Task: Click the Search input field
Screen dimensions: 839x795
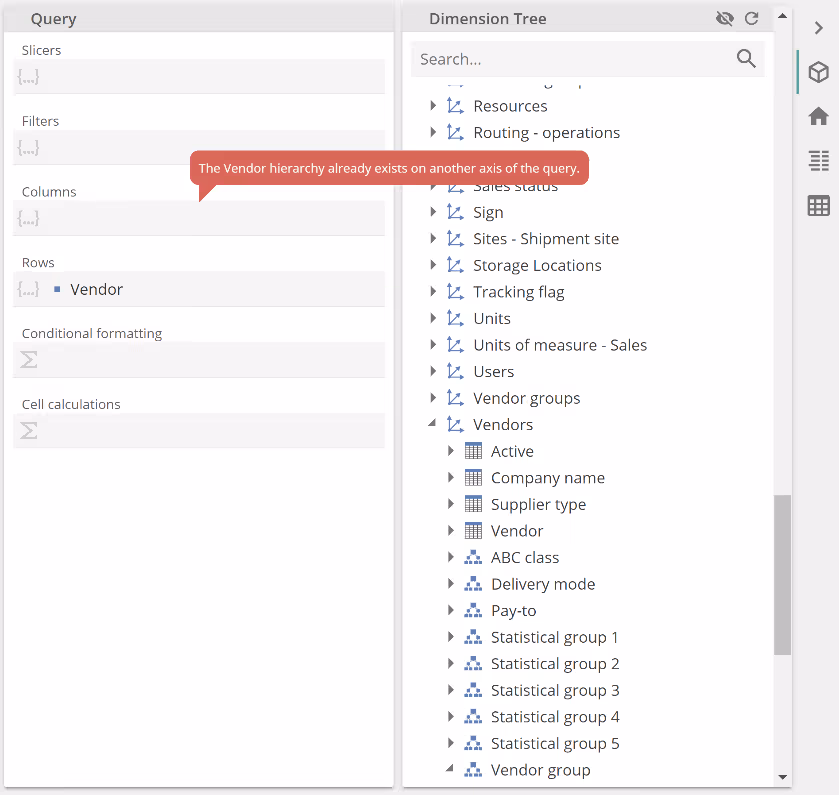Action: pyautogui.click(x=572, y=59)
